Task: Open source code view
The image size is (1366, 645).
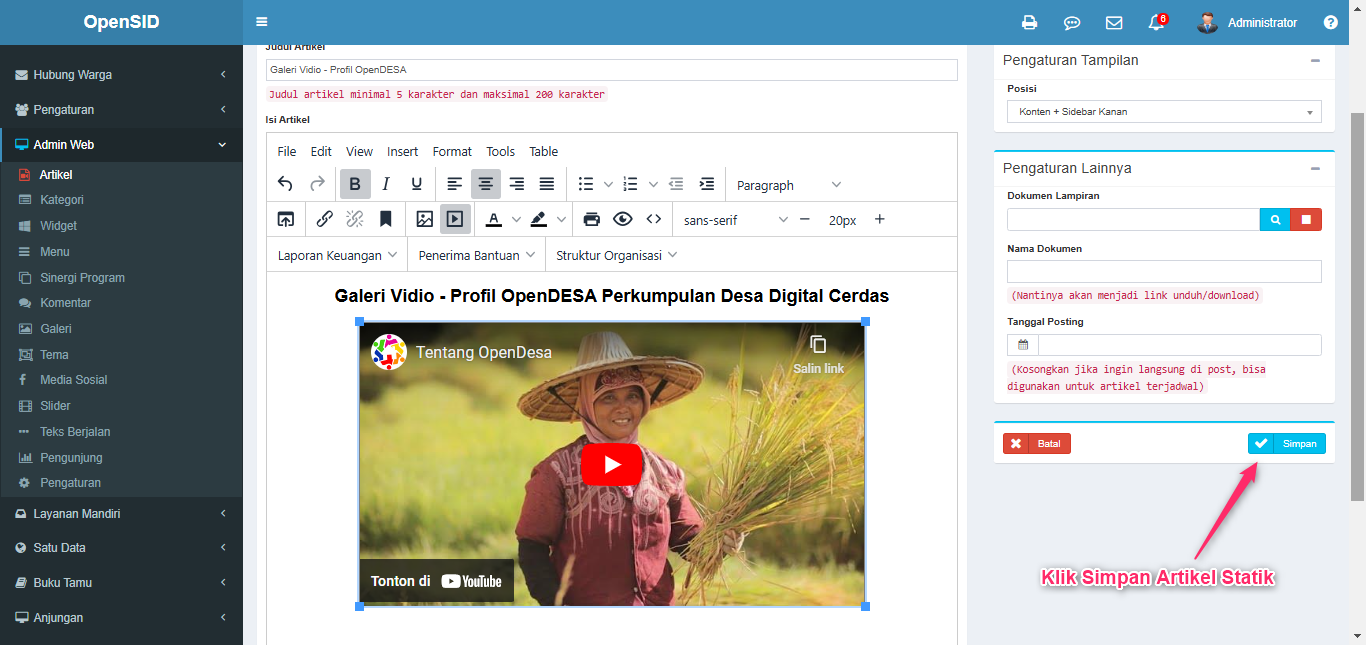Action: 654,219
